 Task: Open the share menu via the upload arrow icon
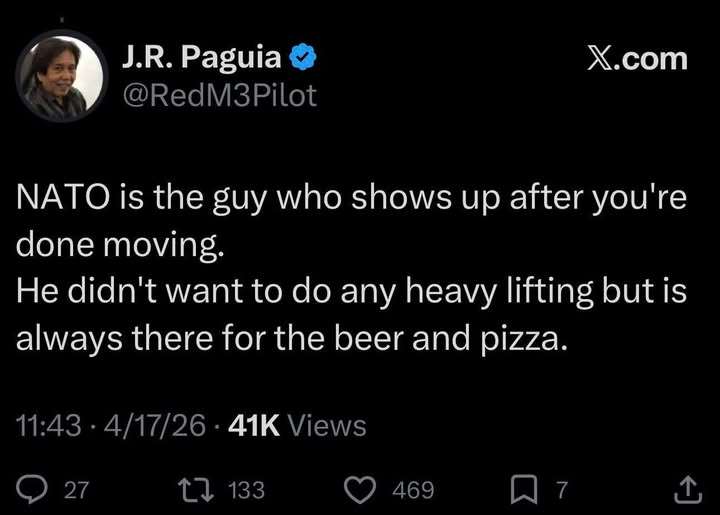687,489
